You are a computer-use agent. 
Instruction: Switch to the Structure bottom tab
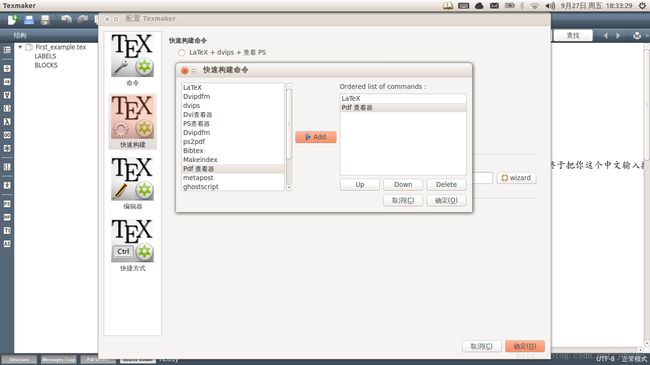click(x=19, y=360)
